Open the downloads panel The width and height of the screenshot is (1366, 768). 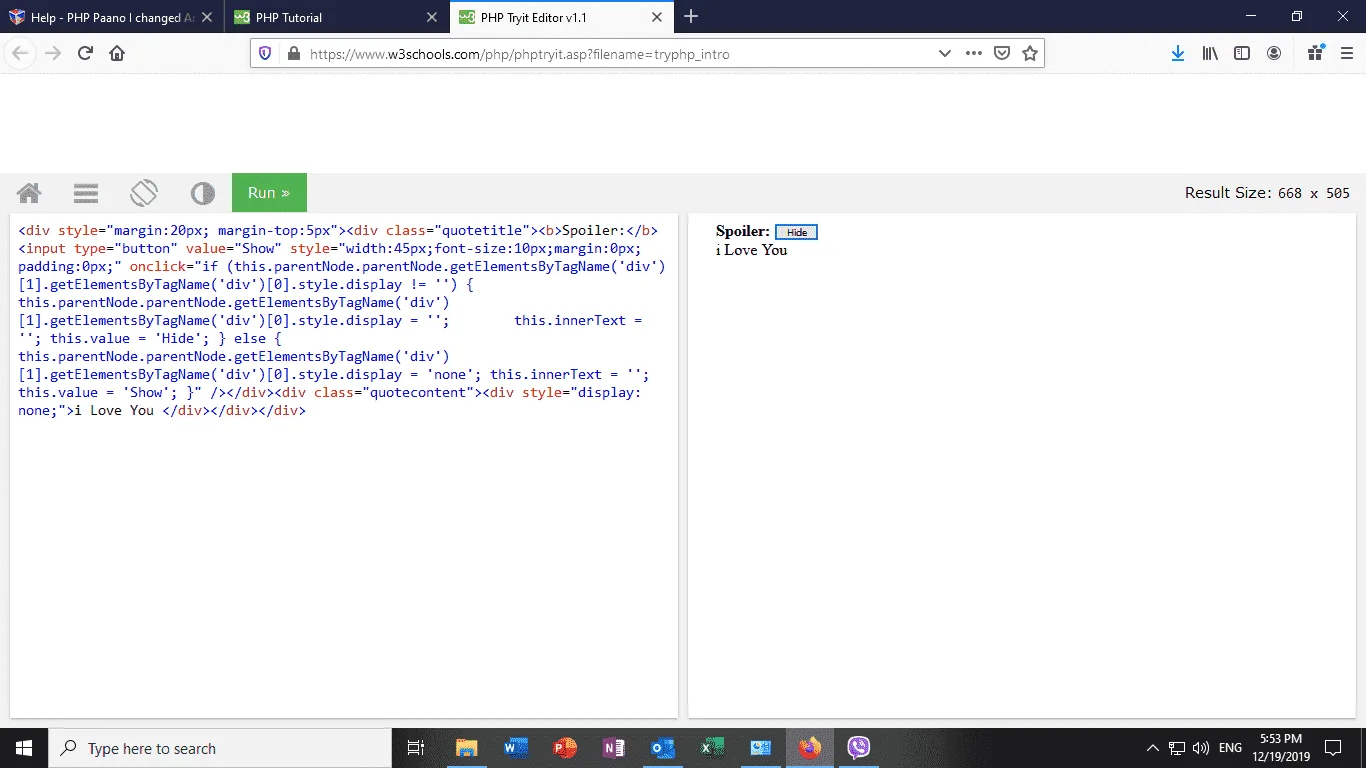pos(1178,54)
